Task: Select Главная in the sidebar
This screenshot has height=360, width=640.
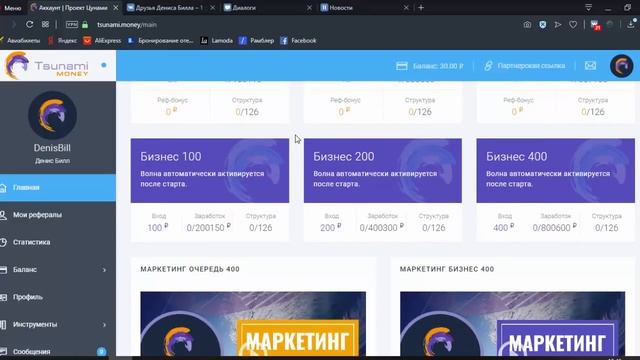Action: click(58, 187)
